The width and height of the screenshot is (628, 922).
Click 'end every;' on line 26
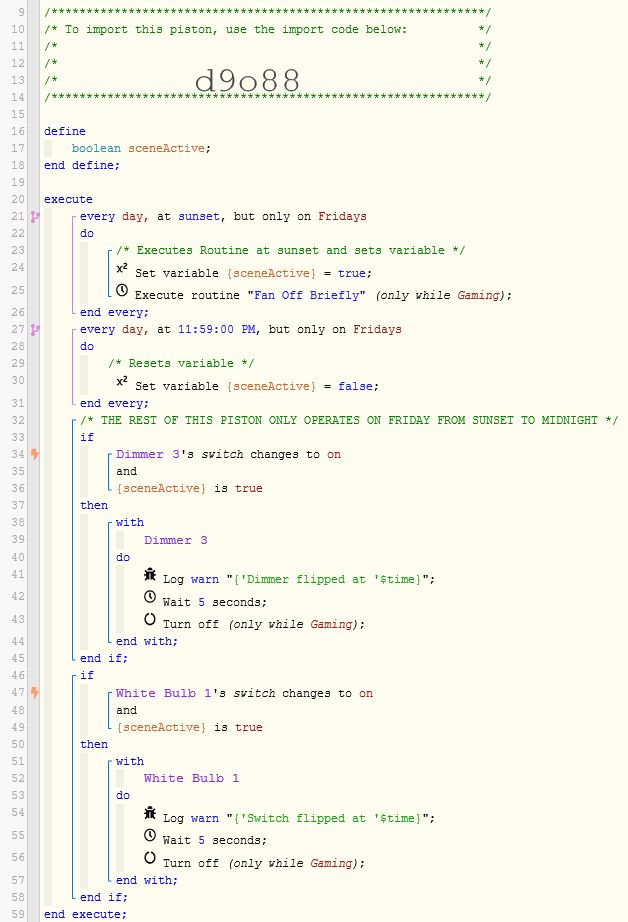click(114, 312)
